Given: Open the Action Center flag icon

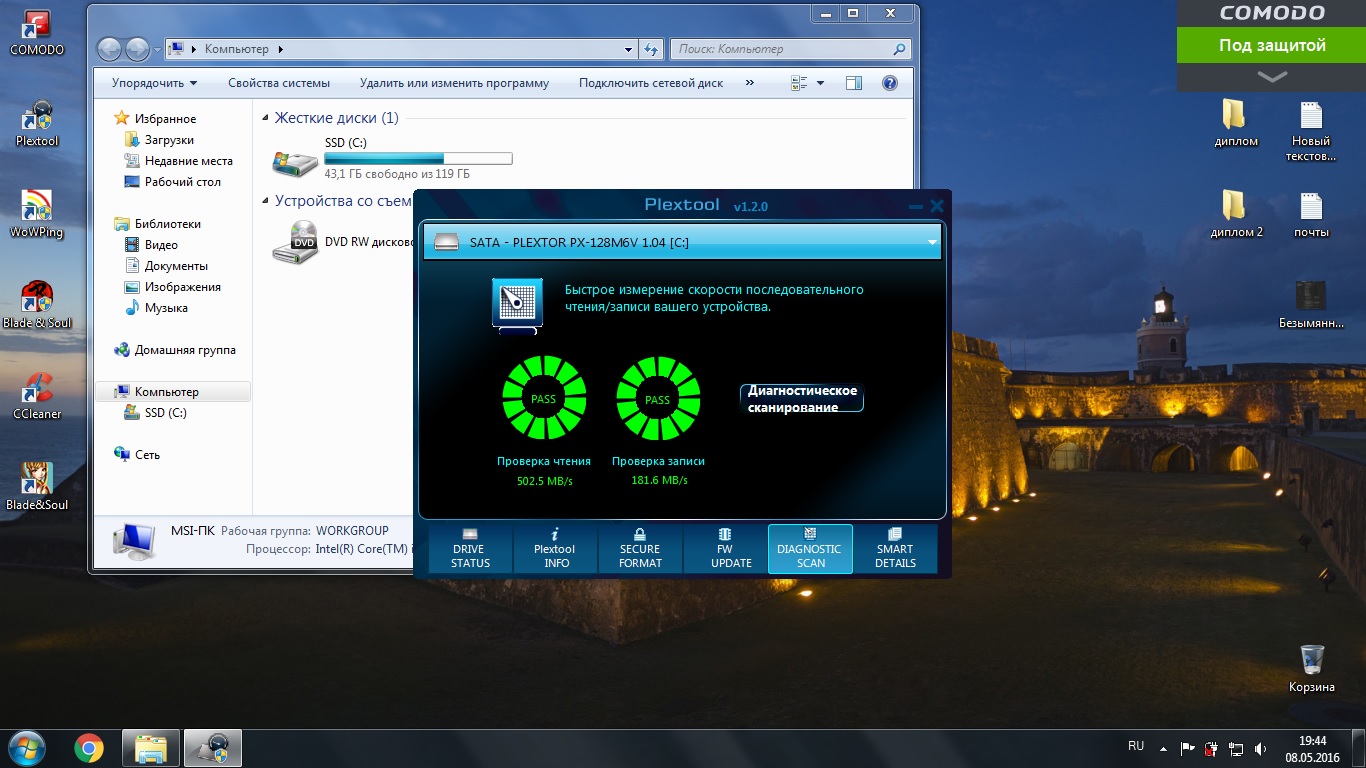Looking at the screenshot, I should point(1188,748).
